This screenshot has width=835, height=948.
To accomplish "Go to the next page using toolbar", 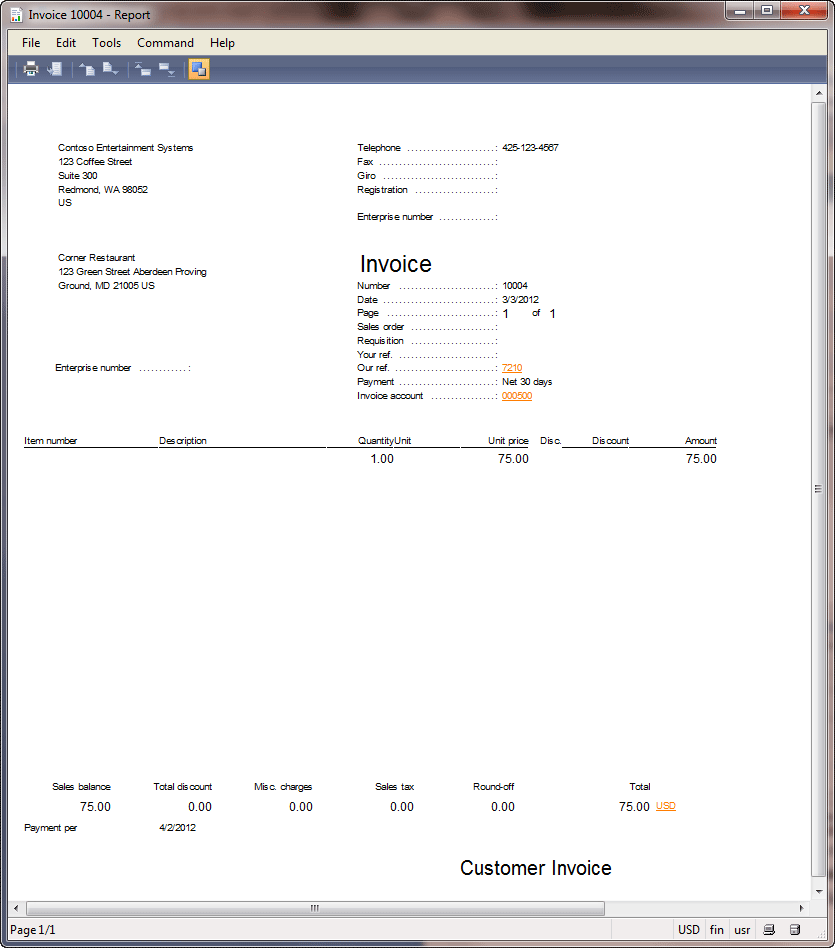I will [110, 69].
